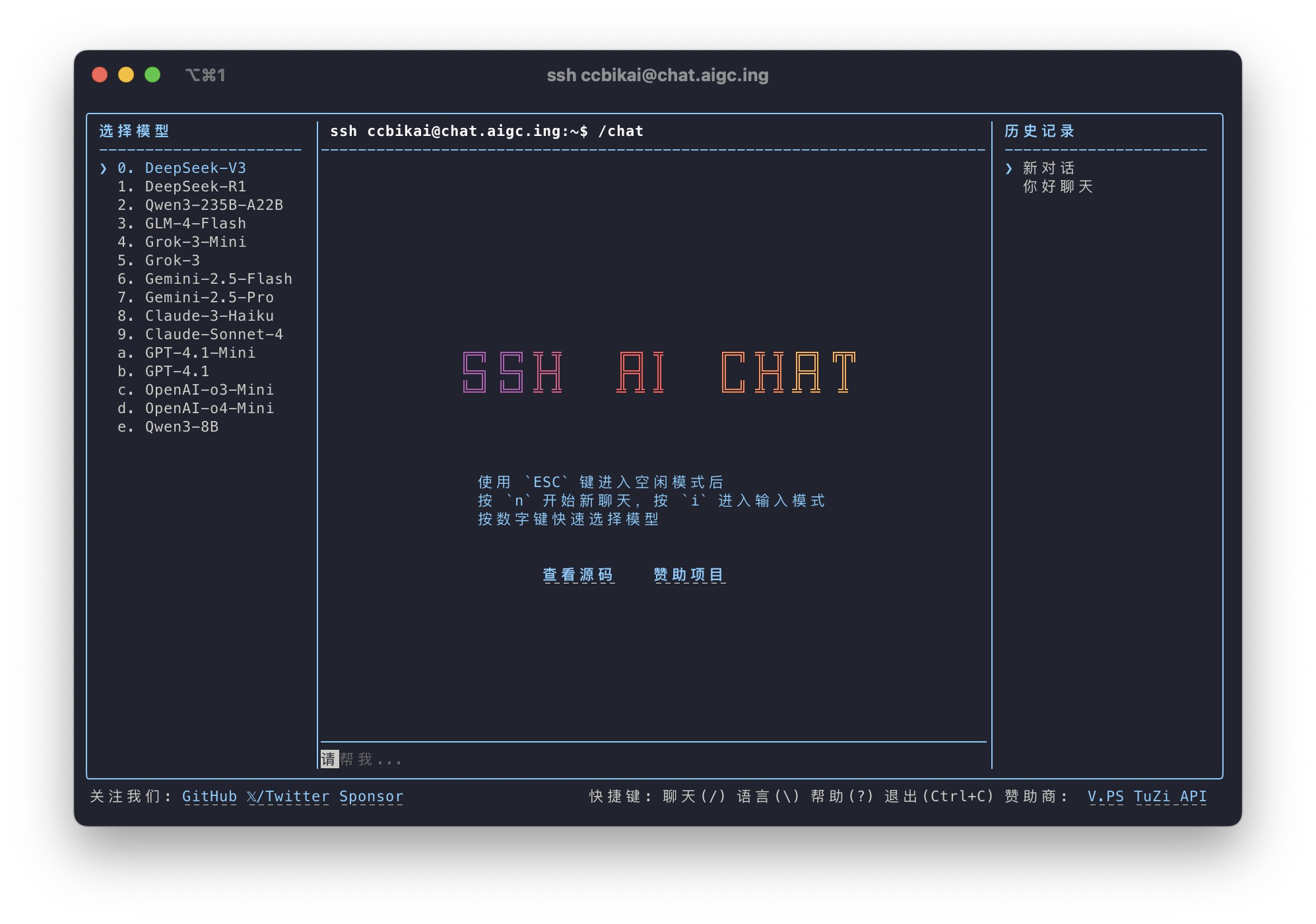
Task: Visit the V.PS sponsor link
Action: [x=1105, y=797]
